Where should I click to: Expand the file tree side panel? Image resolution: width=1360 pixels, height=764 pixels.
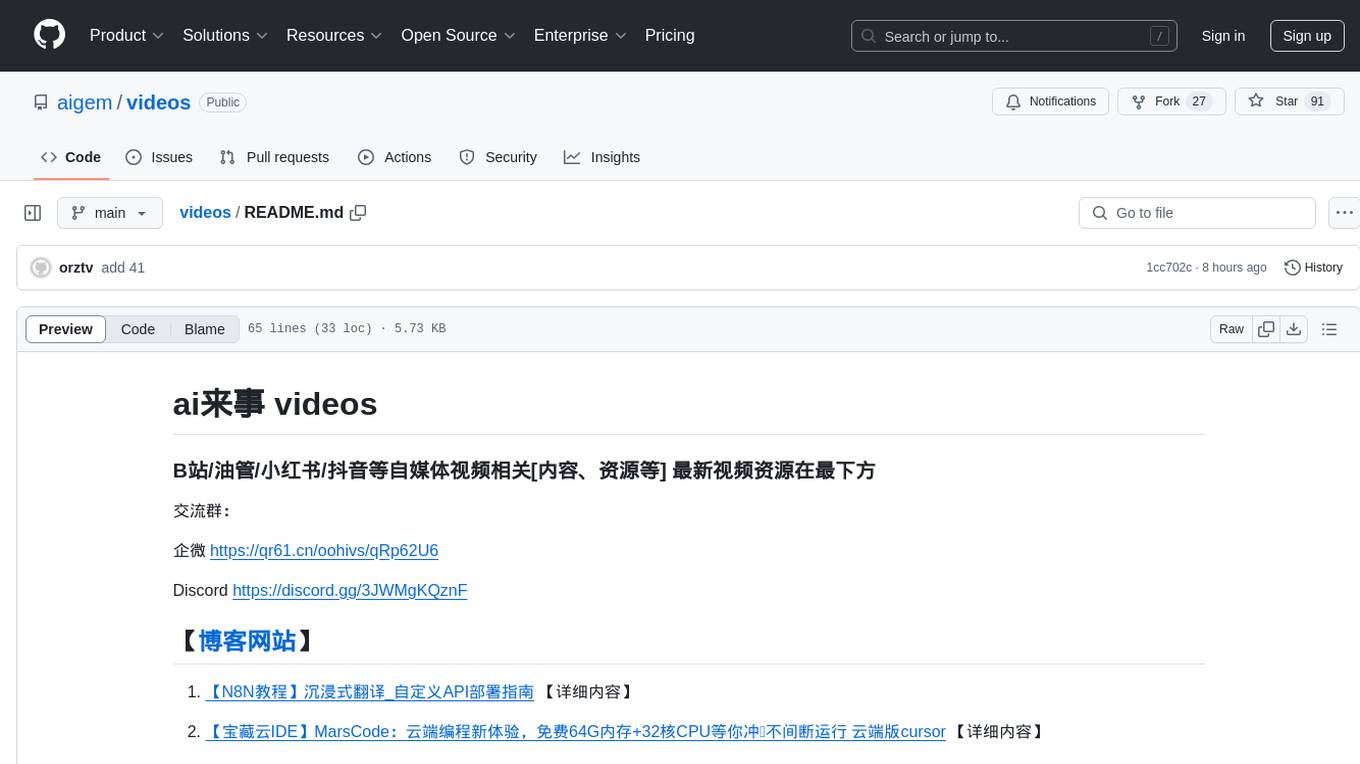(33, 213)
